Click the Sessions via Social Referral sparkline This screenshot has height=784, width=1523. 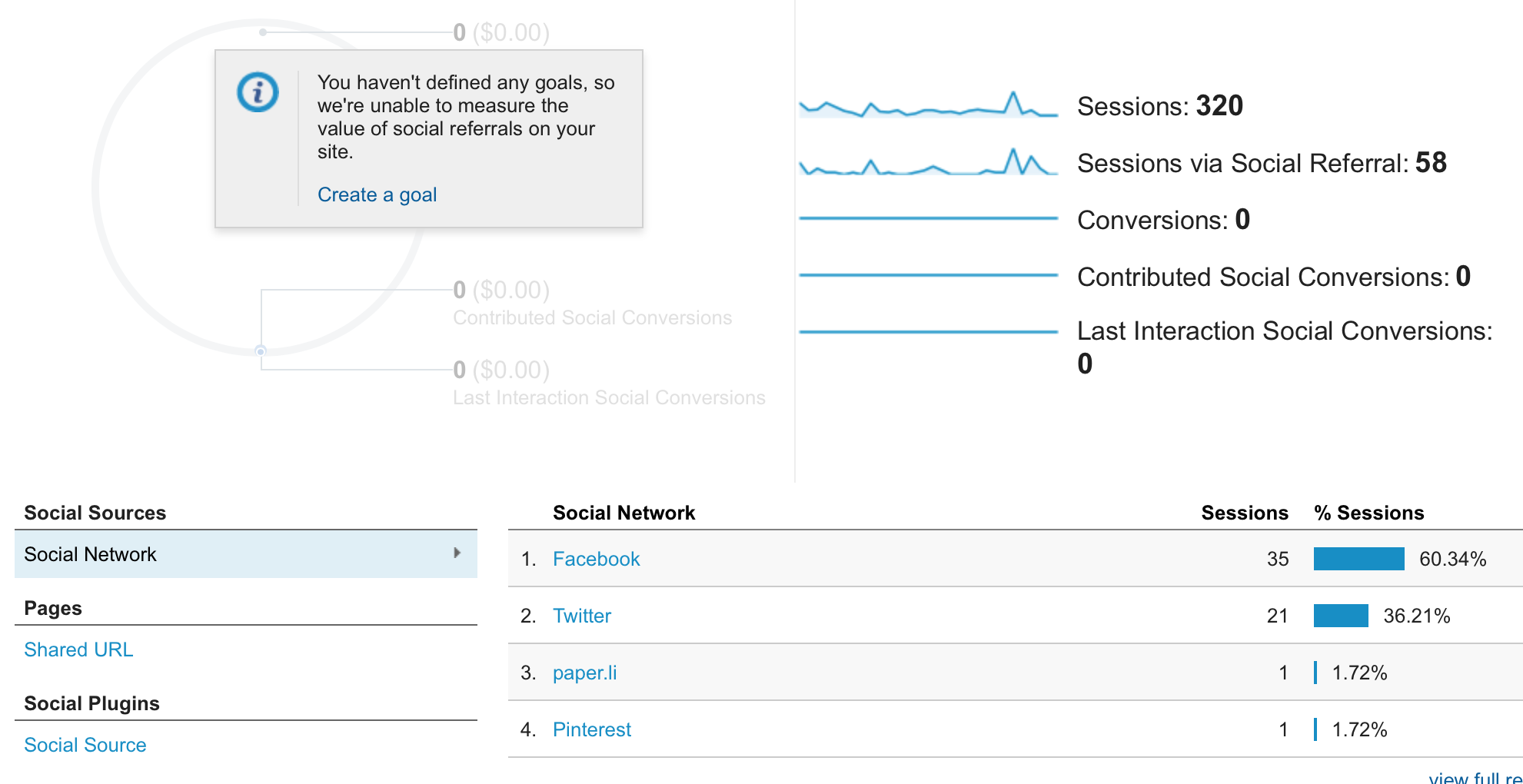pos(929,161)
